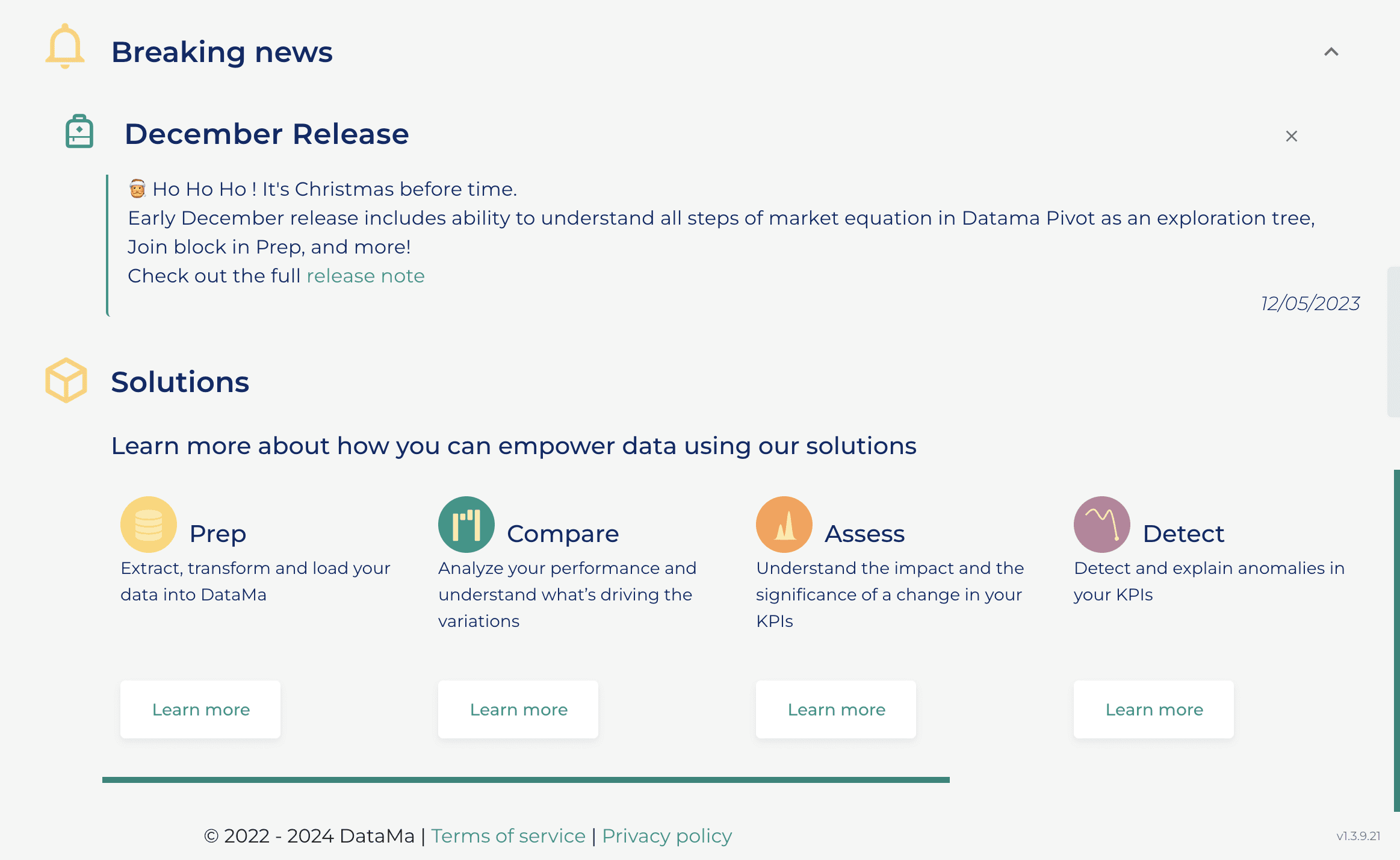Click the Breaking news heading
The width and height of the screenshot is (1400, 860).
point(222,52)
